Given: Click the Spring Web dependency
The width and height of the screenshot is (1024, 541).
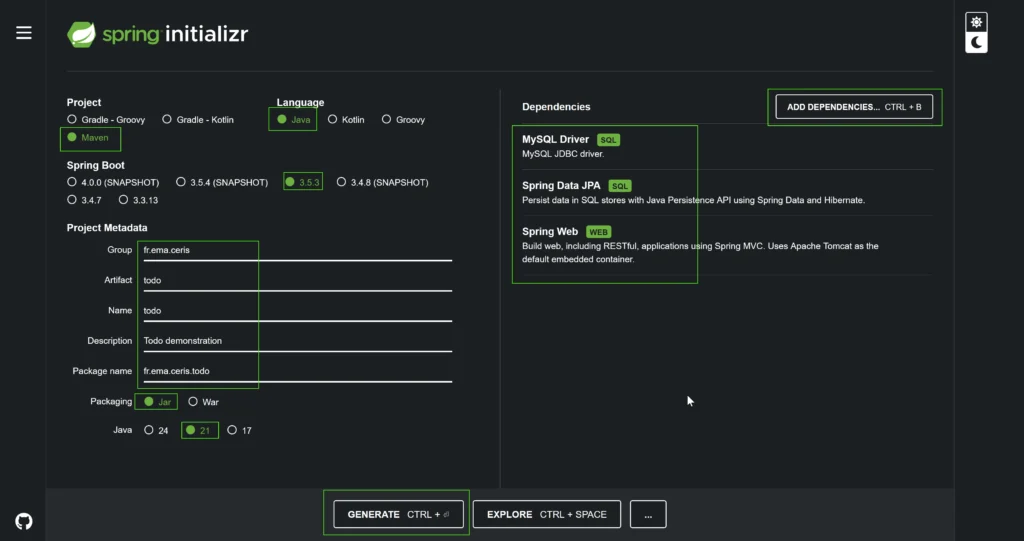Looking at the screenshot, I should coord(550,231).
